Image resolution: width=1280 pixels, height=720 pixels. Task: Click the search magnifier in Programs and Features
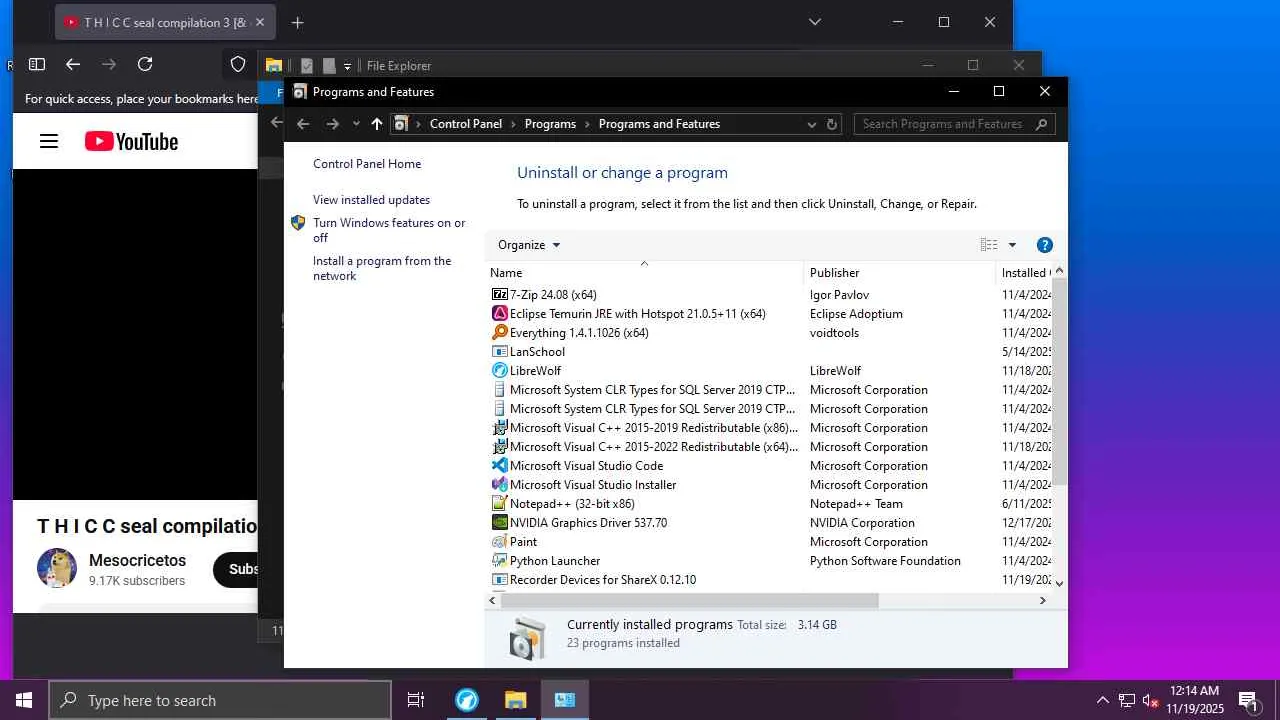[1041, 124]
